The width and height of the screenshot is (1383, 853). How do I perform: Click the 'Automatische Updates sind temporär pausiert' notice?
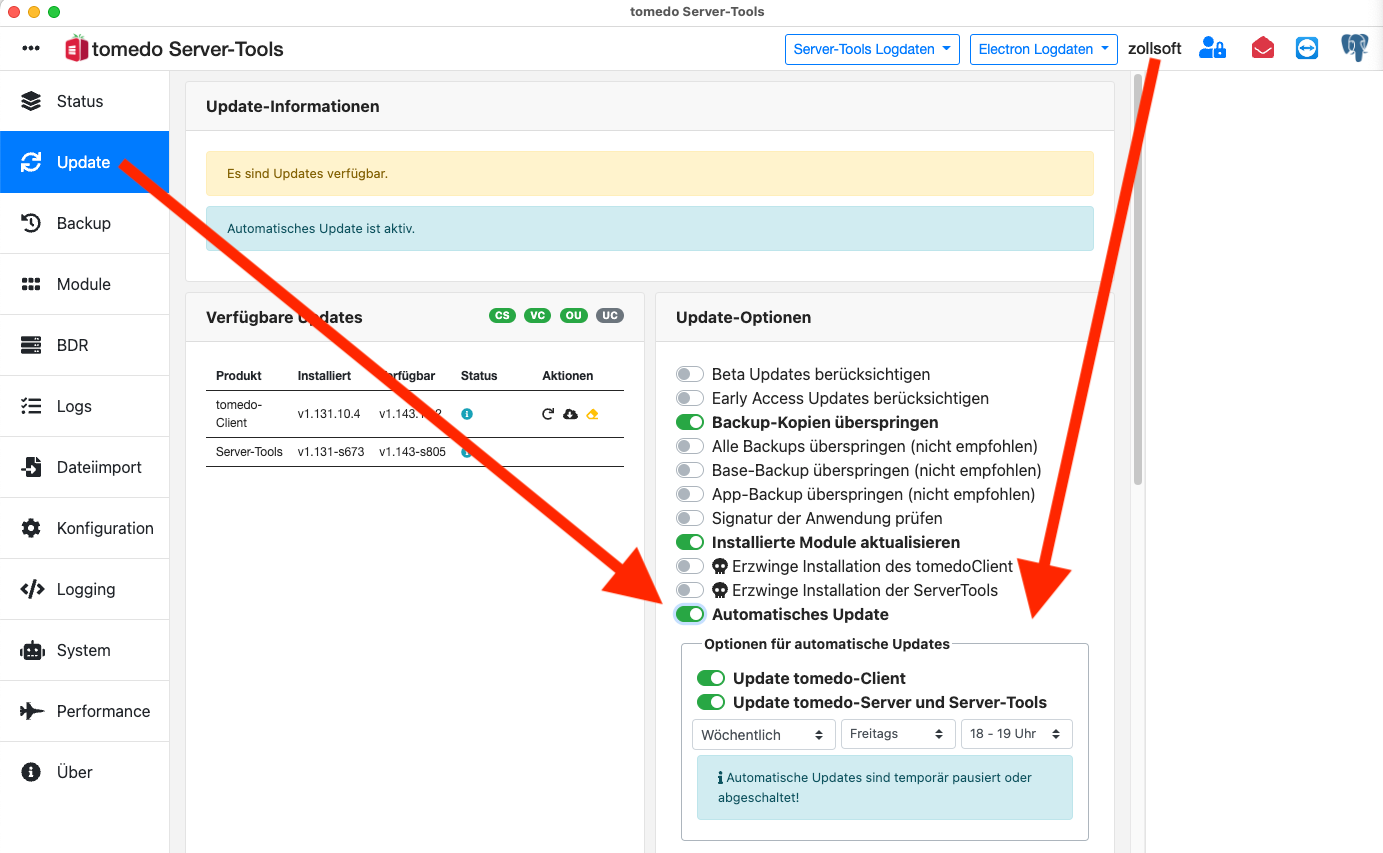pyautogui.click(x=885, y=788)
